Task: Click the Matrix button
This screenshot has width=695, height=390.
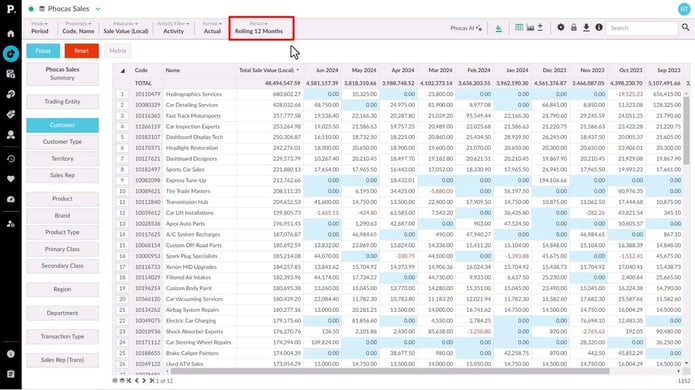Action: [118, 51]
